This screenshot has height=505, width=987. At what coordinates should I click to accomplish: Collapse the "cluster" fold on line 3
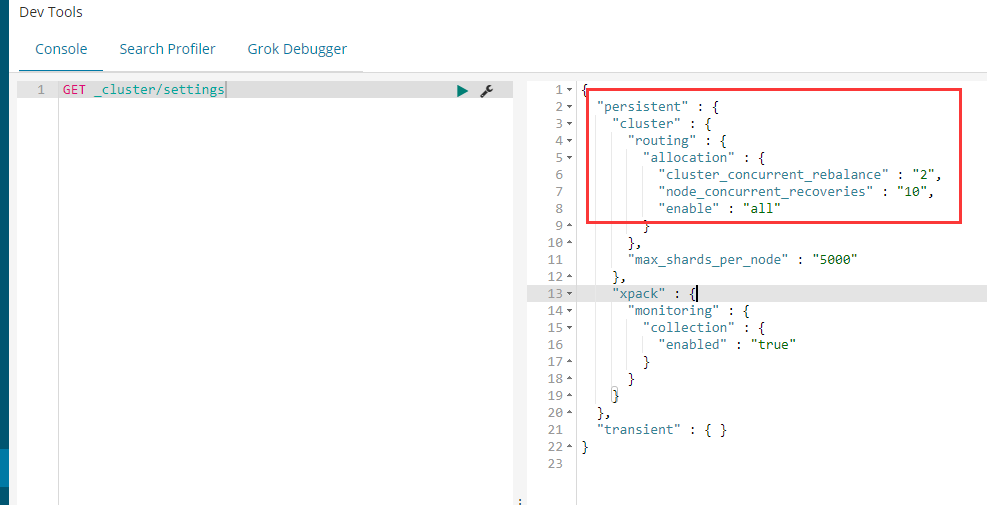[570, 124]
